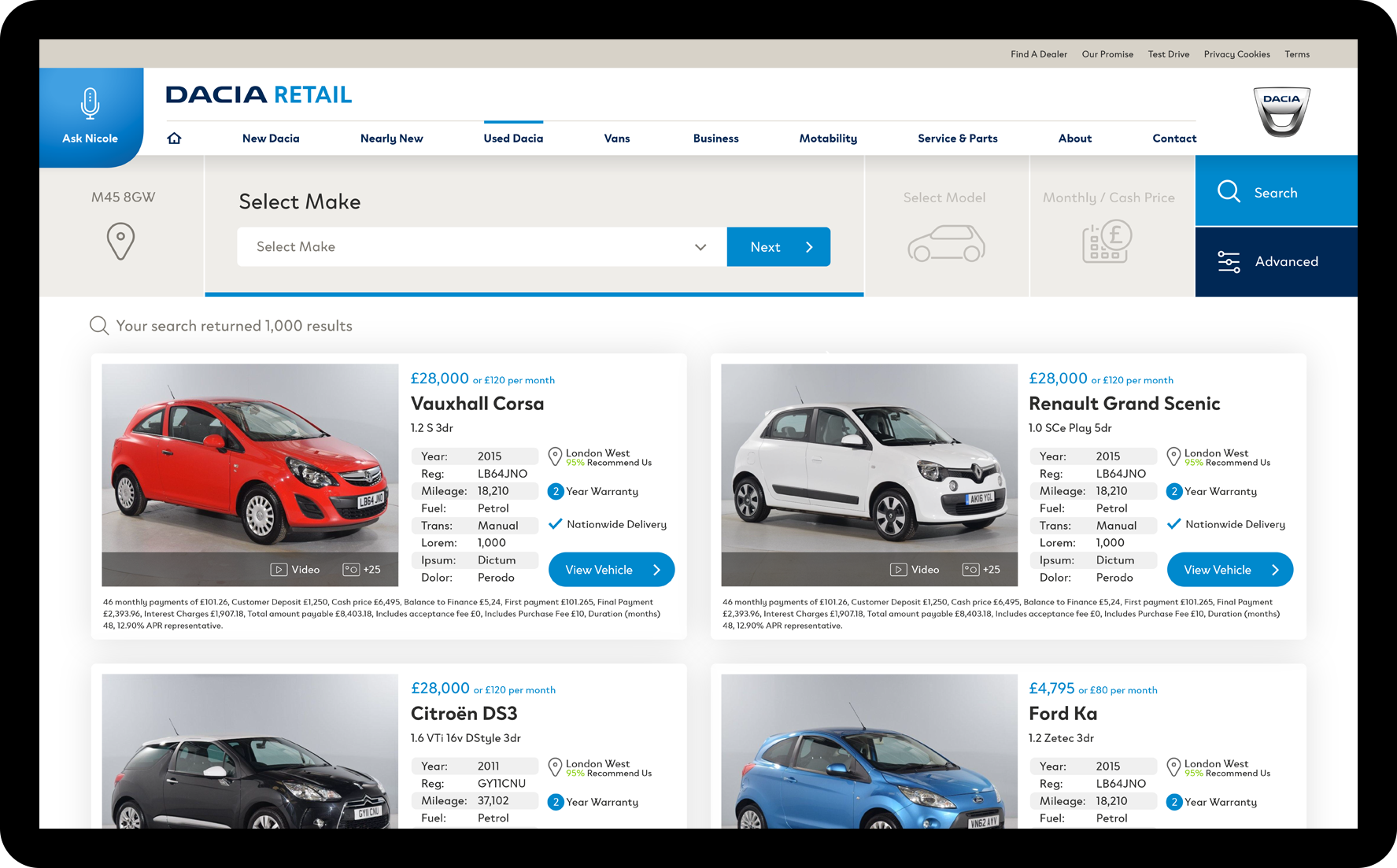This screenshot has height=868, width=1397.
Task: Click Nationwide Delivery checkmark on Renault Grand Scenic
Action: tap(1173, 524)
